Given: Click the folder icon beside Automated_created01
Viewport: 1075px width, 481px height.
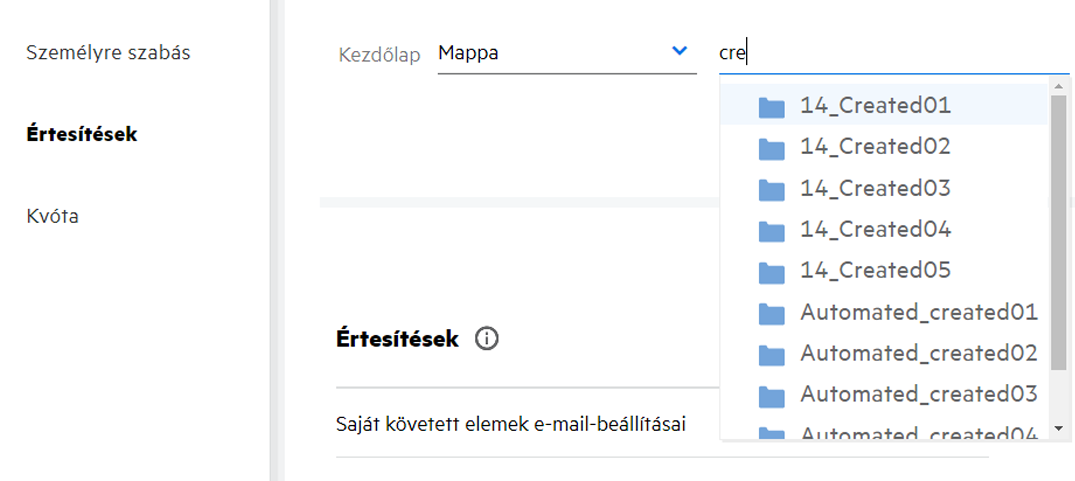Looking at the screenshot, I should tap(771, 314).
